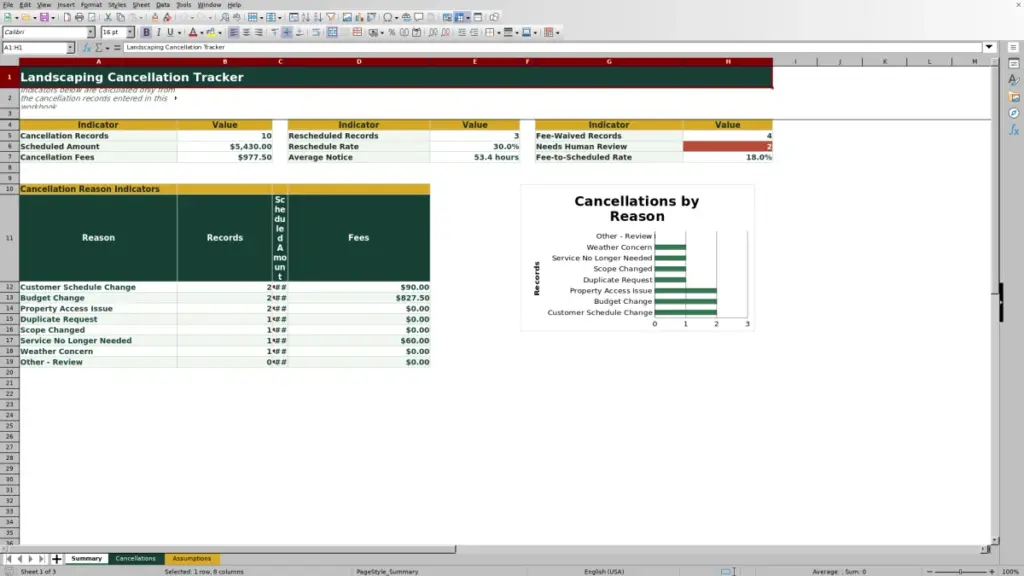Toggle bold formatting
This screenshot has height=576, width=1024.
[x=146, y=33]
